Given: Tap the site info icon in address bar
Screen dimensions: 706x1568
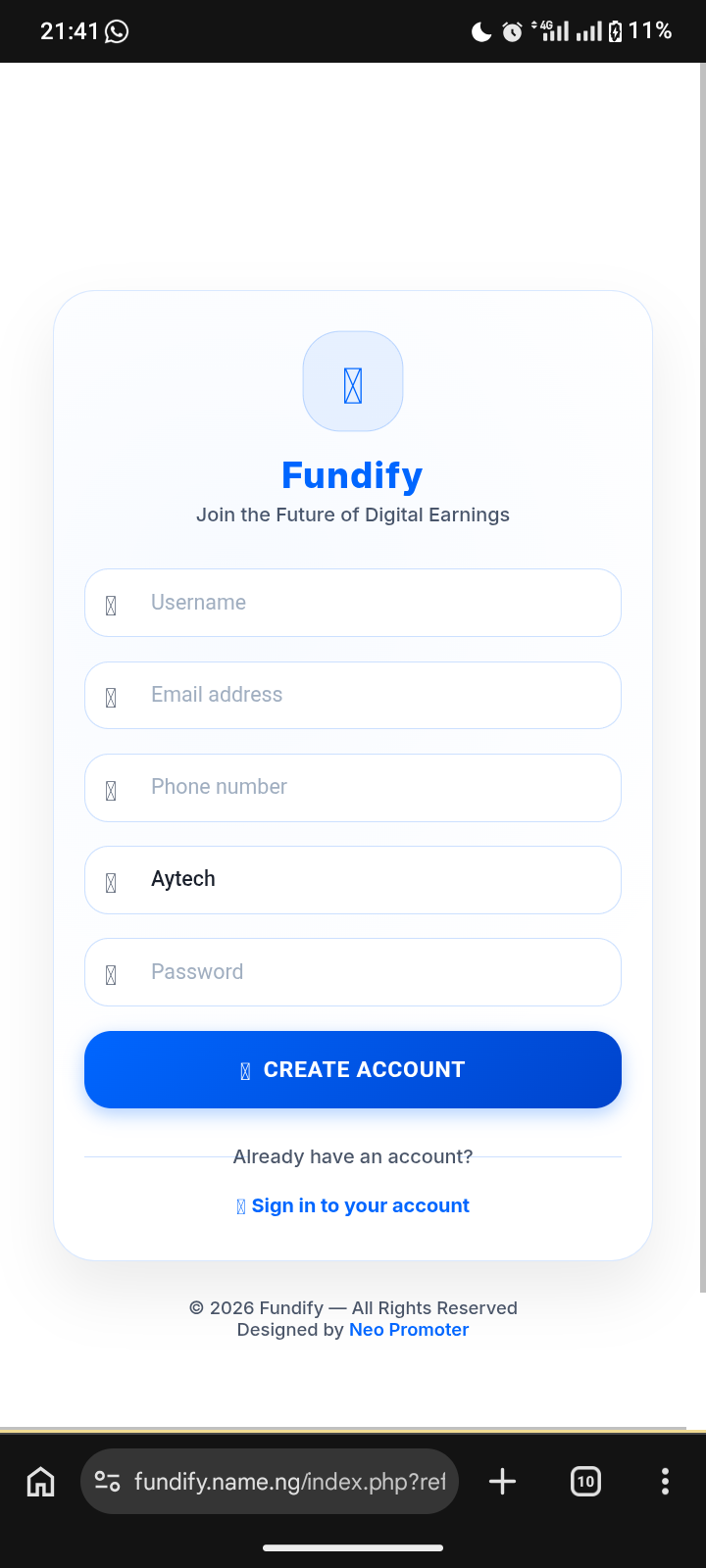Looking at the screenshot, I should [107, 1481].
